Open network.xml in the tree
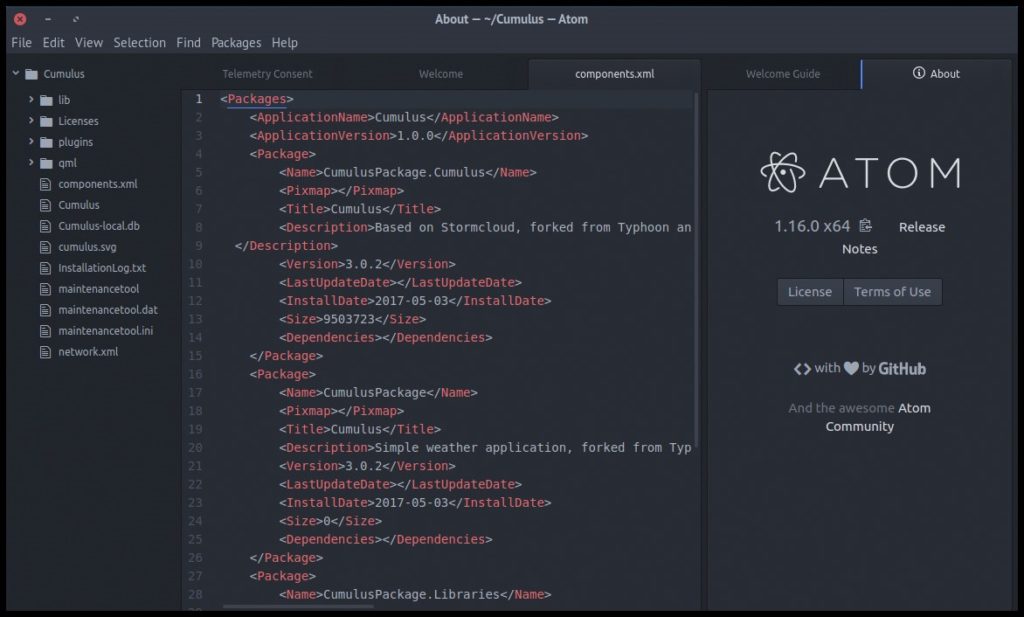 coord(88,352)
